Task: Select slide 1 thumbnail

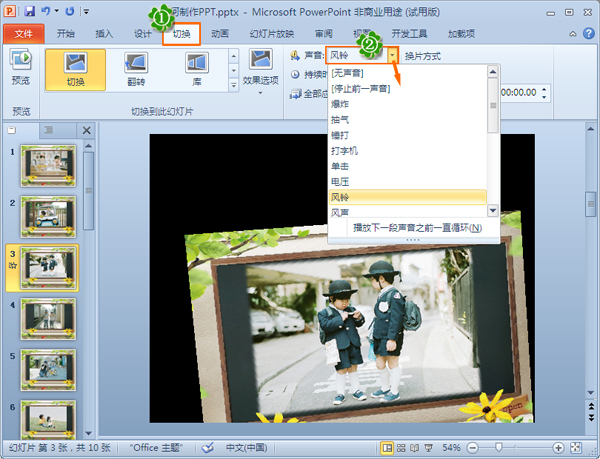Action: [48, 166]
